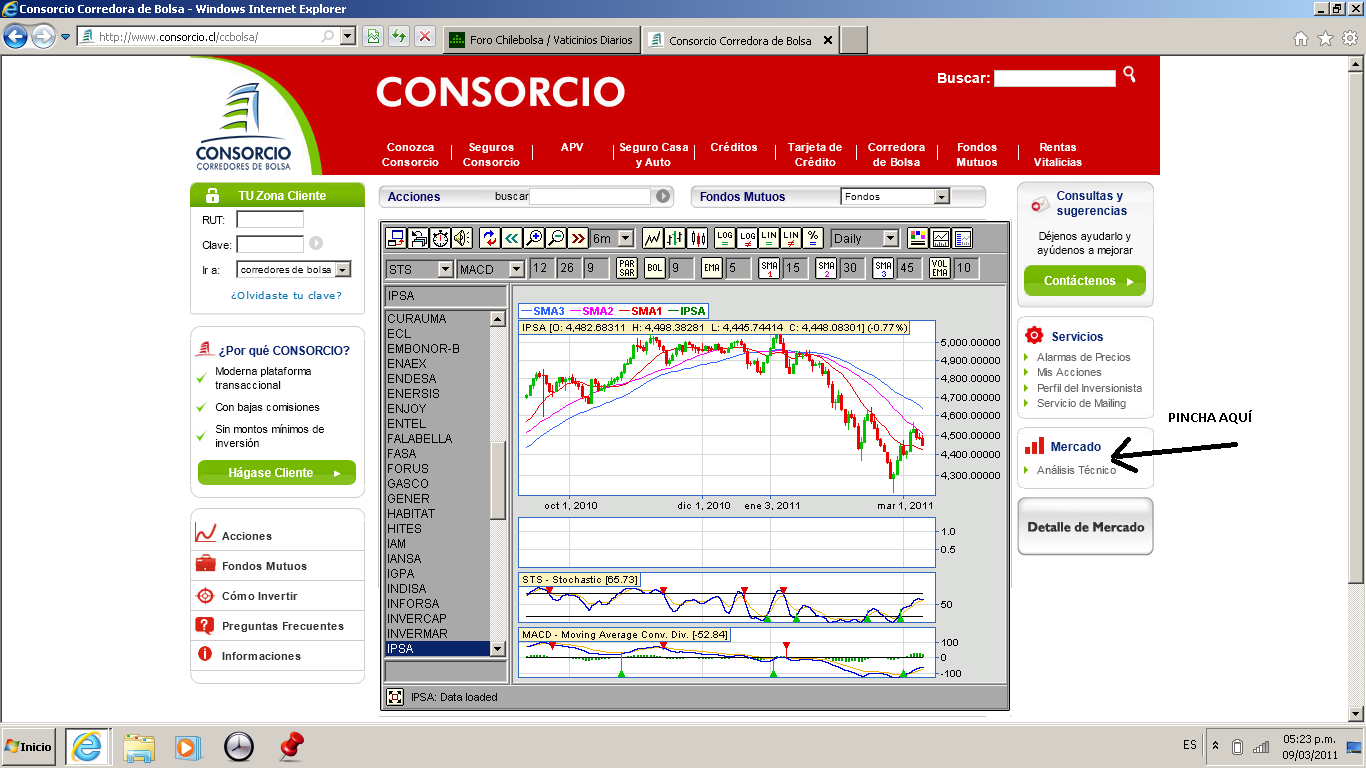Screen dimensions: 1366x768
Task: Click the color palette settings icon
Action: (x=918, y=238)
